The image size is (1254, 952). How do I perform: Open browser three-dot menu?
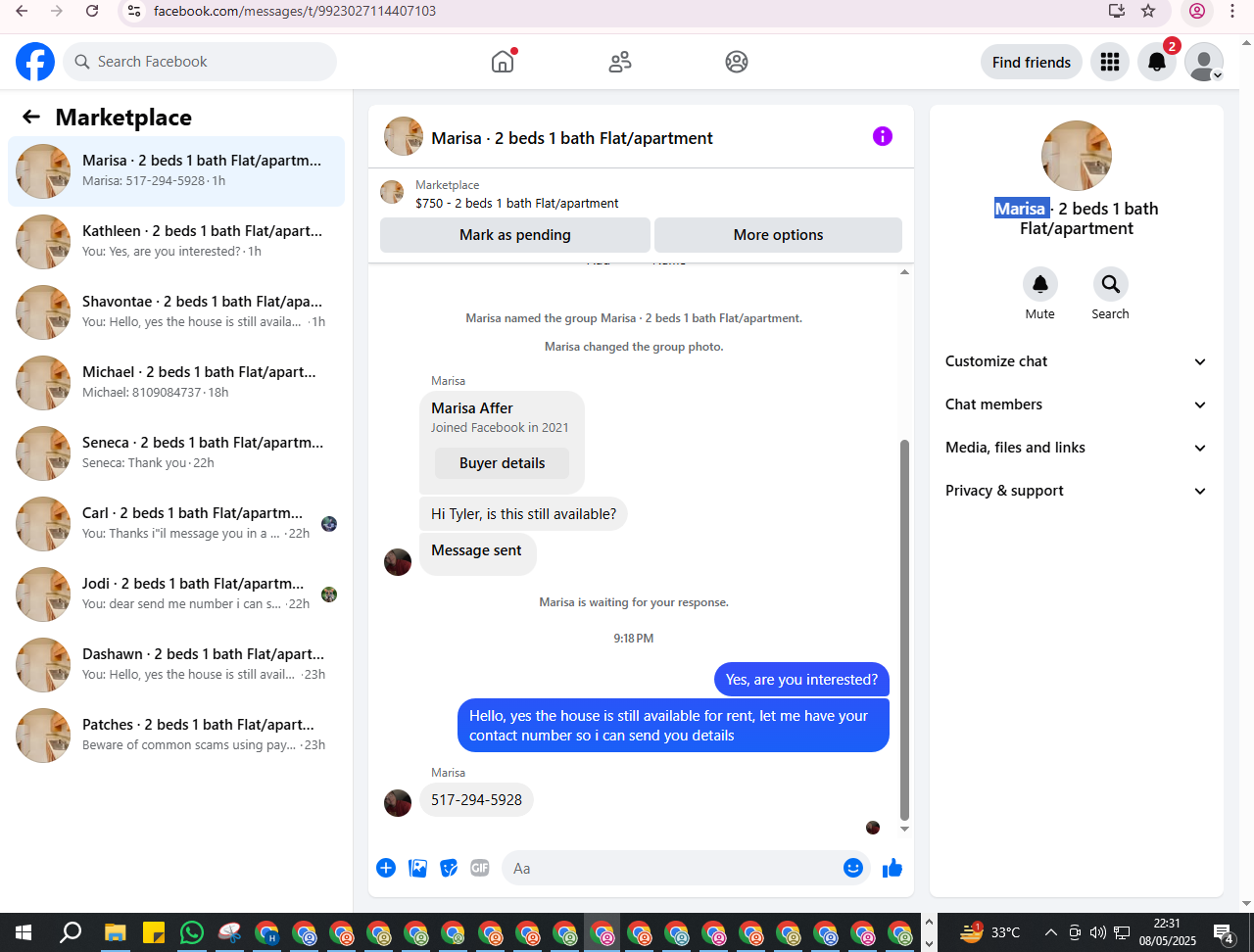point(1232,11)
